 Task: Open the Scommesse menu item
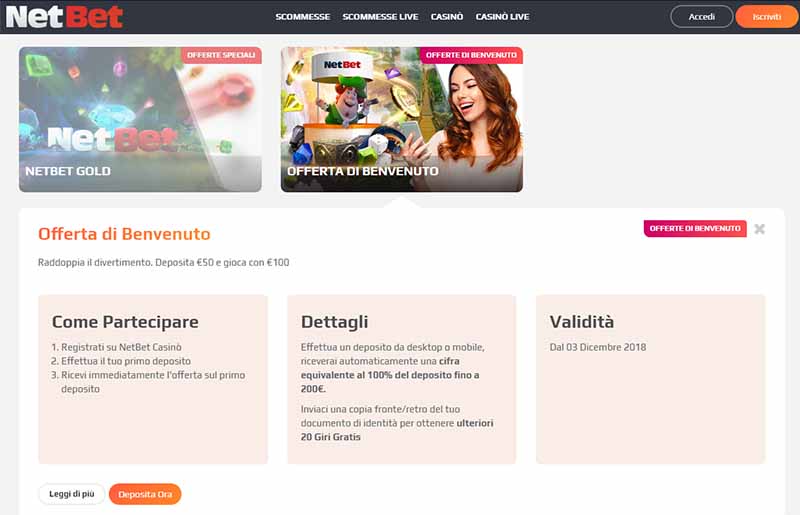click(303, 17)
